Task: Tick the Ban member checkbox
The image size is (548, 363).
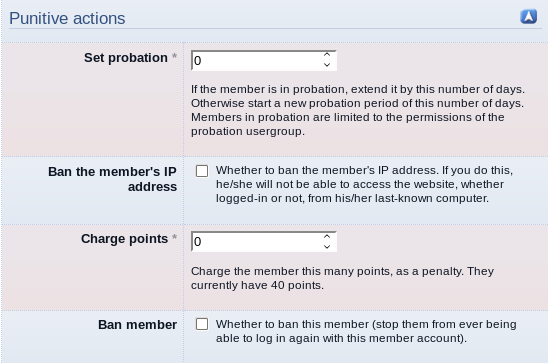Action: coord(202,324)
